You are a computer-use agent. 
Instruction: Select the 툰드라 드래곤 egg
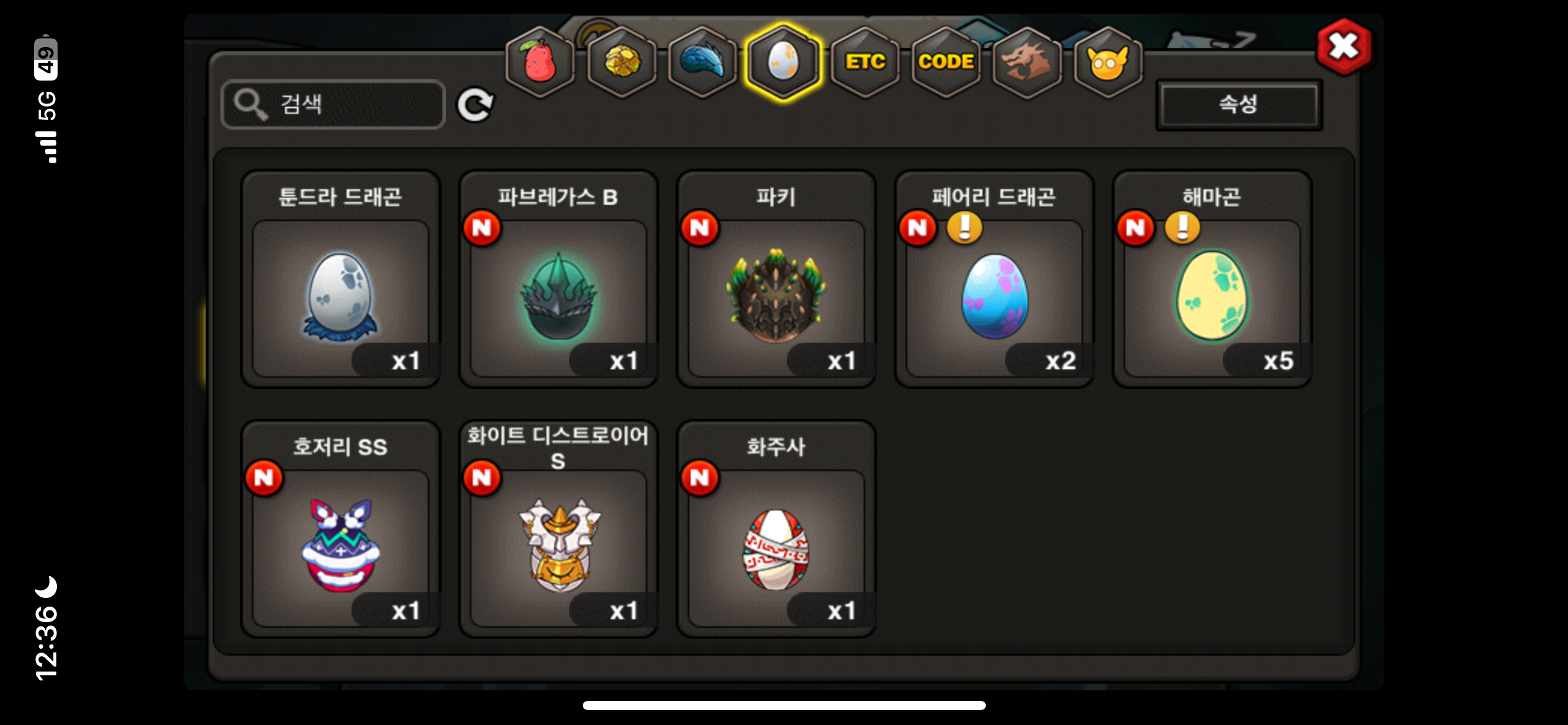tap(341, 279)
